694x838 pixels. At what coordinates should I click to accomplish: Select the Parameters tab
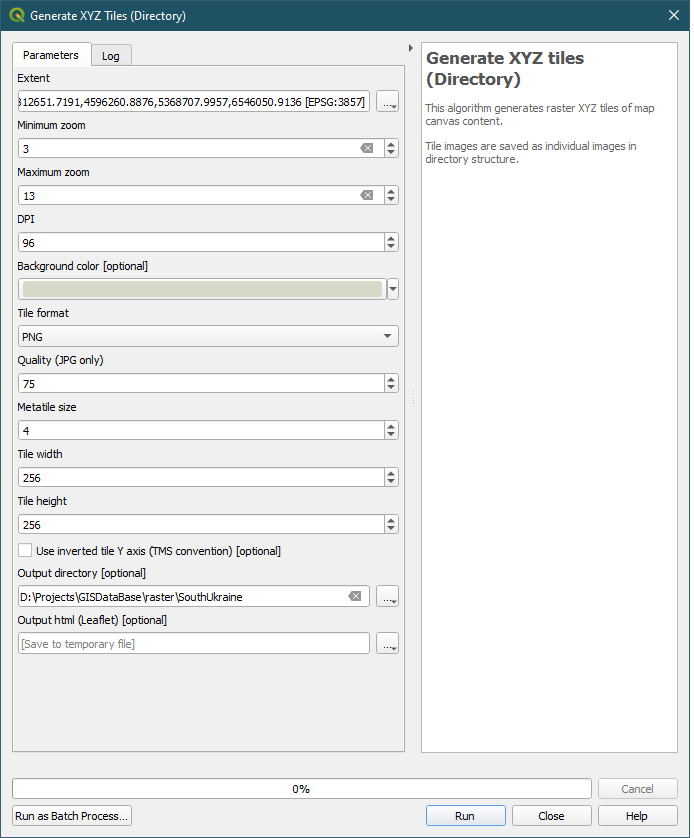pos(51,55)
